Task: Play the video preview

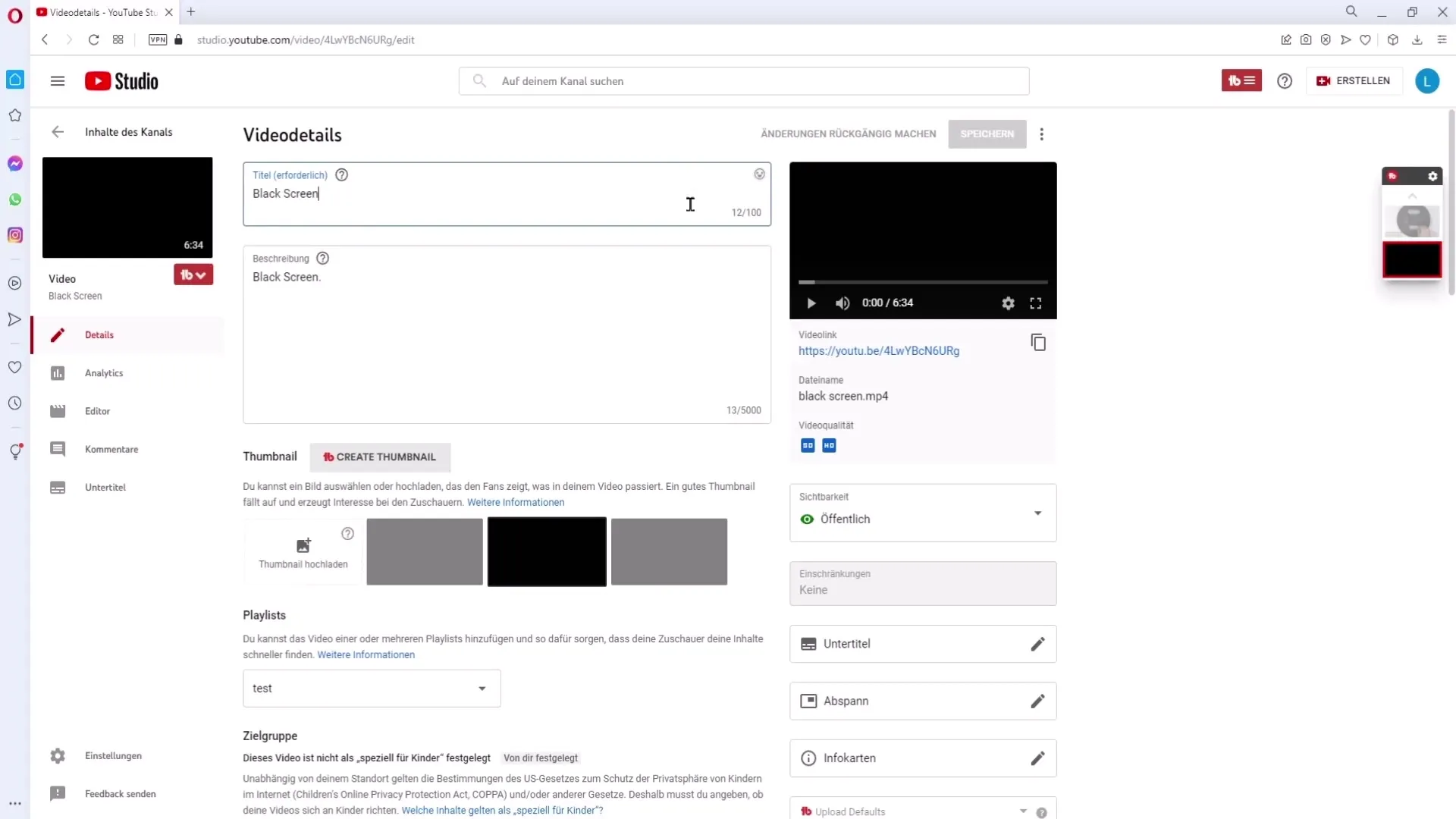Action: (811, 303)
